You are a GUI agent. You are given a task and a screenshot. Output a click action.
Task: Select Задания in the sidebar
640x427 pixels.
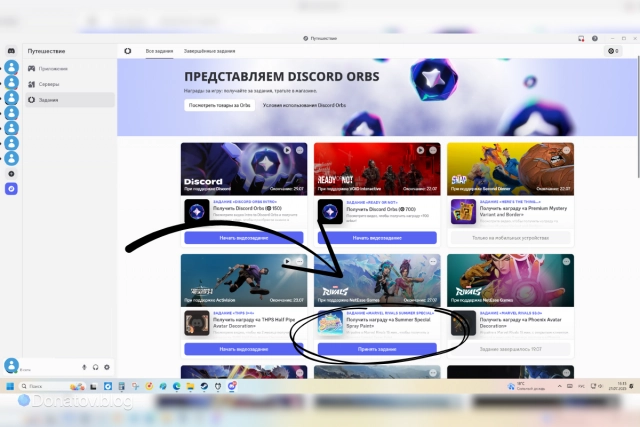pyautogui.click(x=70, y=100)
